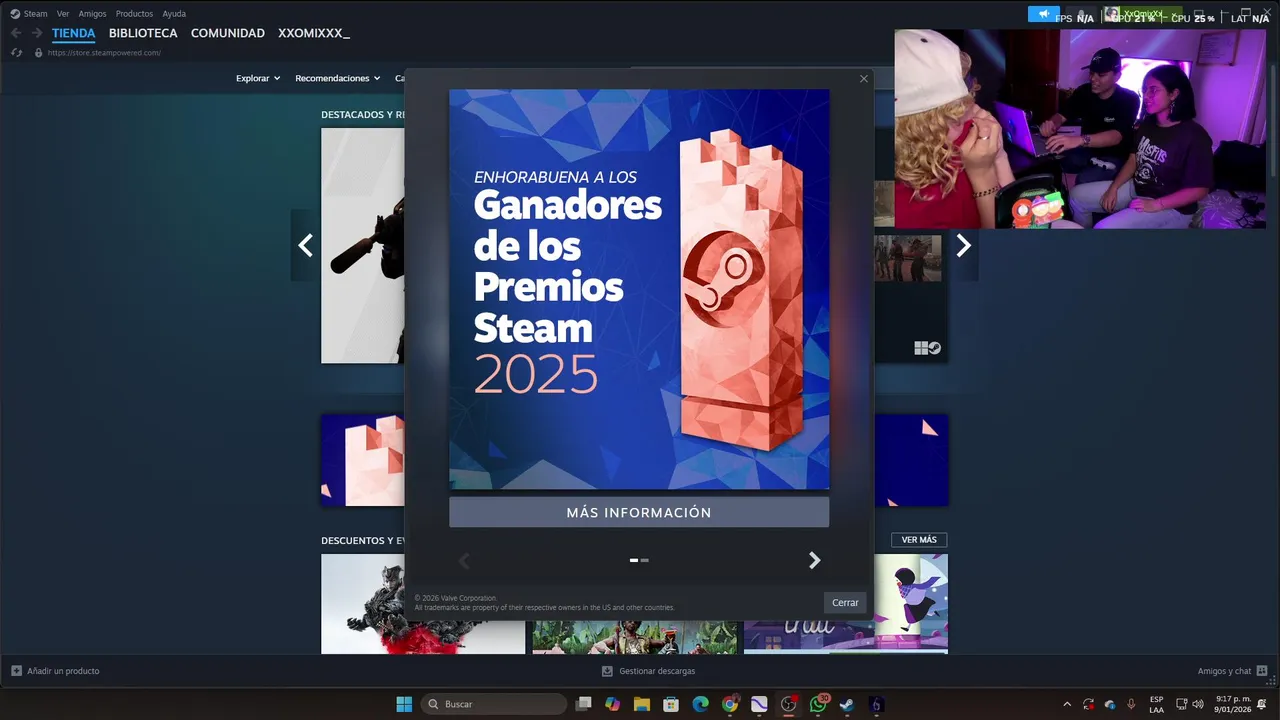Screen dimensions: 1280x720
Task: Open Amigos y chat
Action: click(x=1232, y=671)
